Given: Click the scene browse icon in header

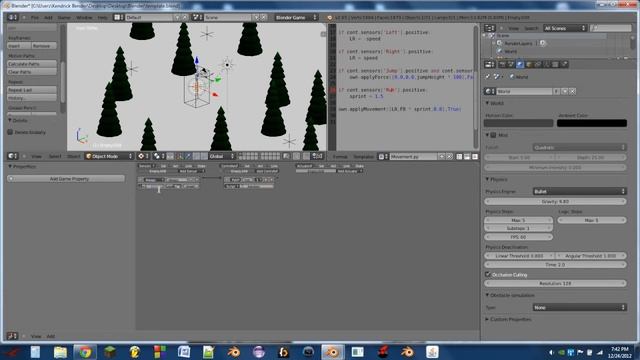Looking at the screenshot, I should pos(198,18).
